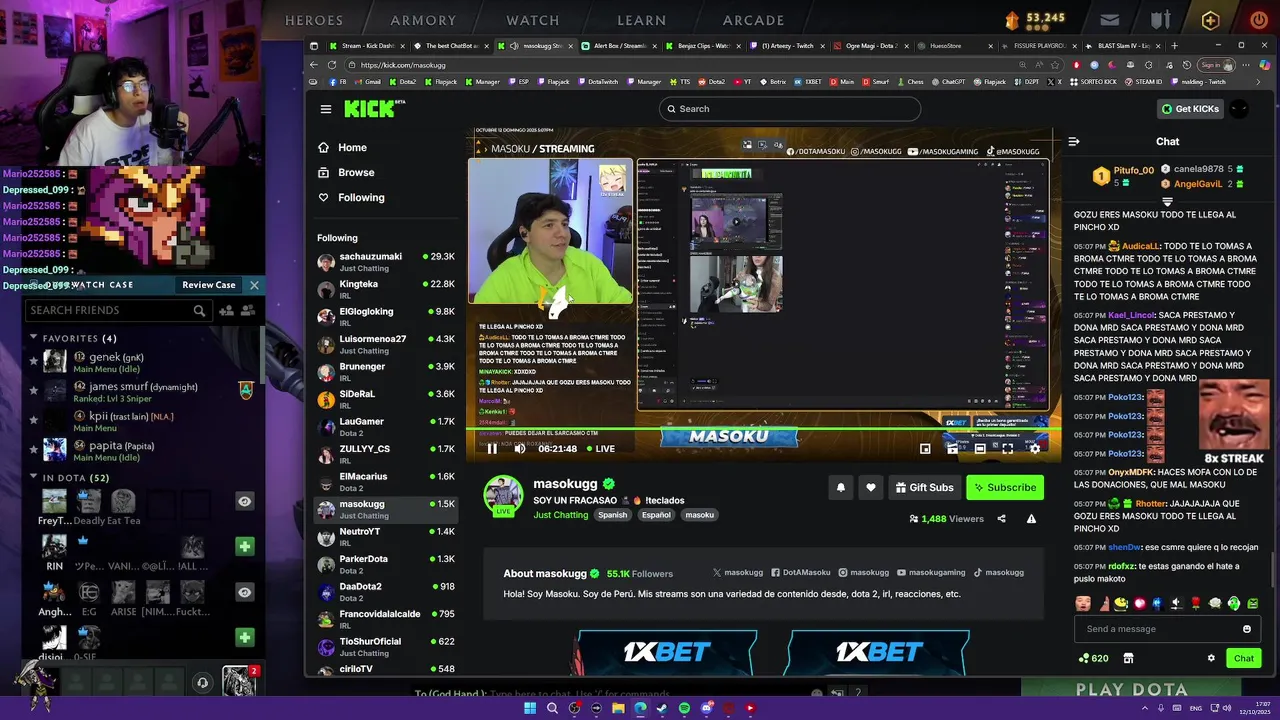Click the Subscribe button

tap(1005, 487)
